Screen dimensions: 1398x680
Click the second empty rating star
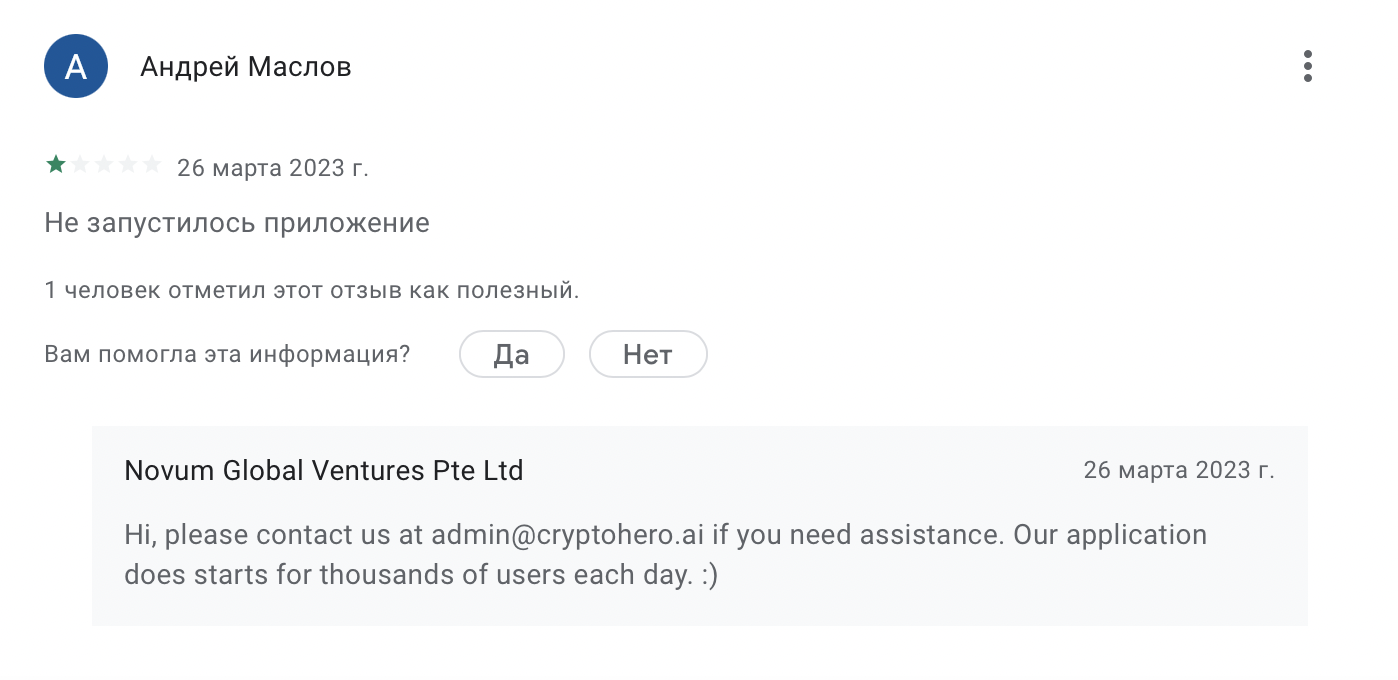pyautogui.click(x=80, y=165)
